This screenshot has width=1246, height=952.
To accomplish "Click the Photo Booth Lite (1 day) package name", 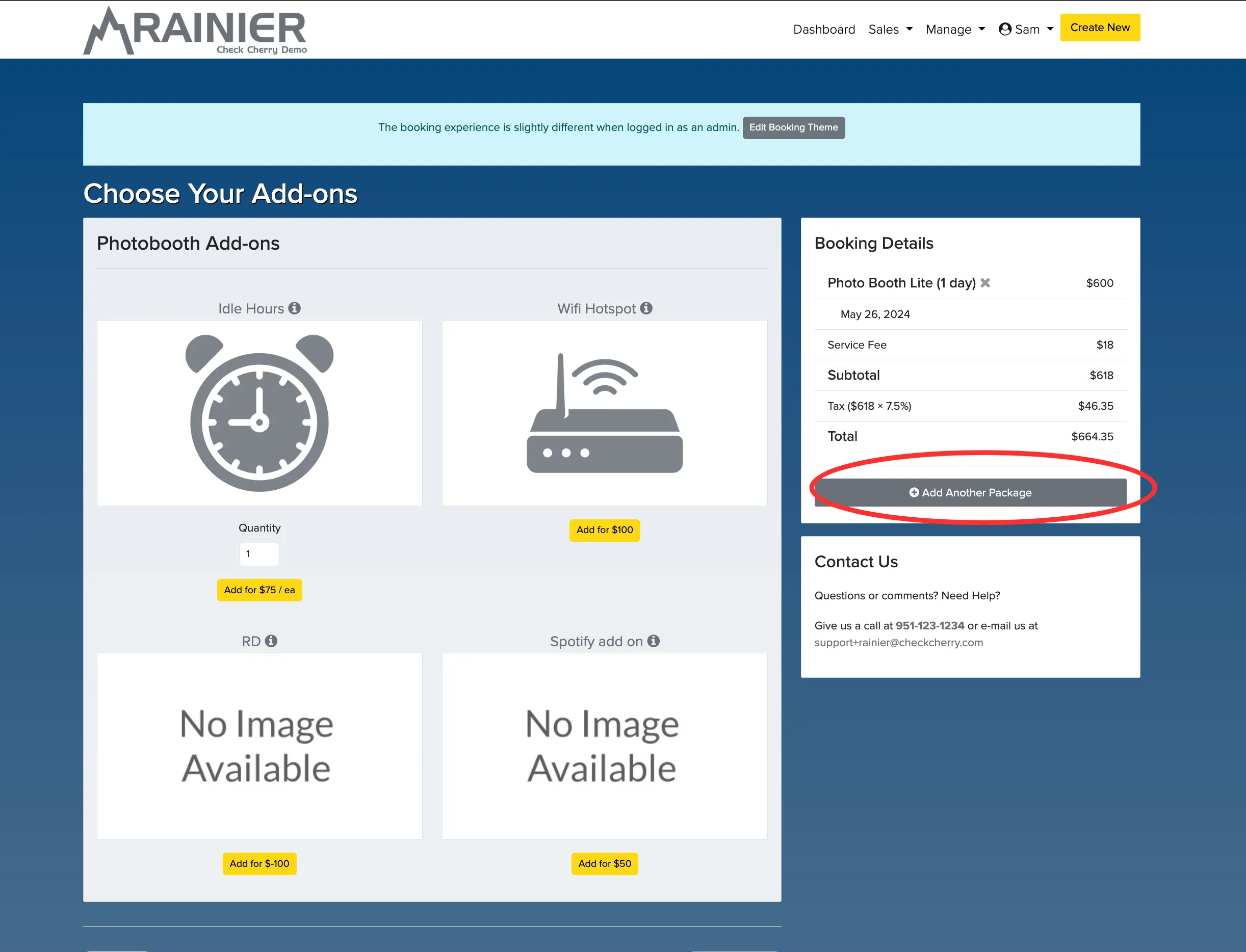I will [901, 283].
